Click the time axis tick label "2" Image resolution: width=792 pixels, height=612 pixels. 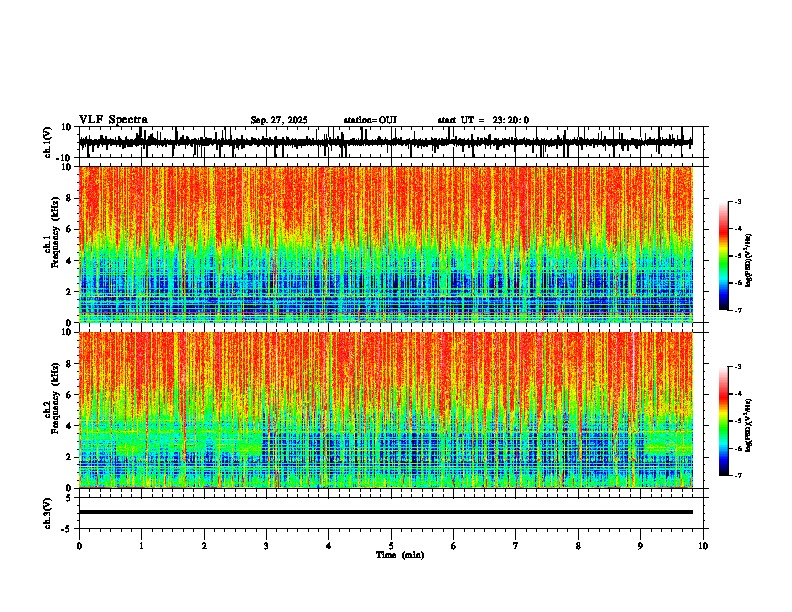tap(204, 546)
